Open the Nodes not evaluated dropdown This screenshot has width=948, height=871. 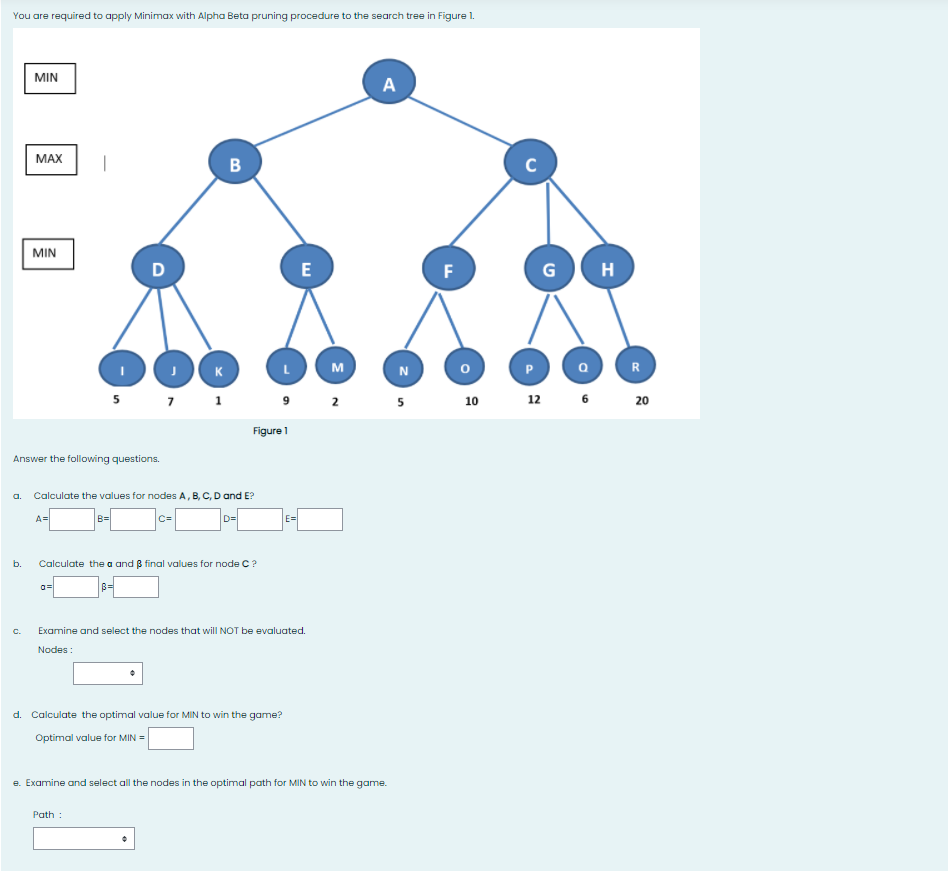(108, 673)
